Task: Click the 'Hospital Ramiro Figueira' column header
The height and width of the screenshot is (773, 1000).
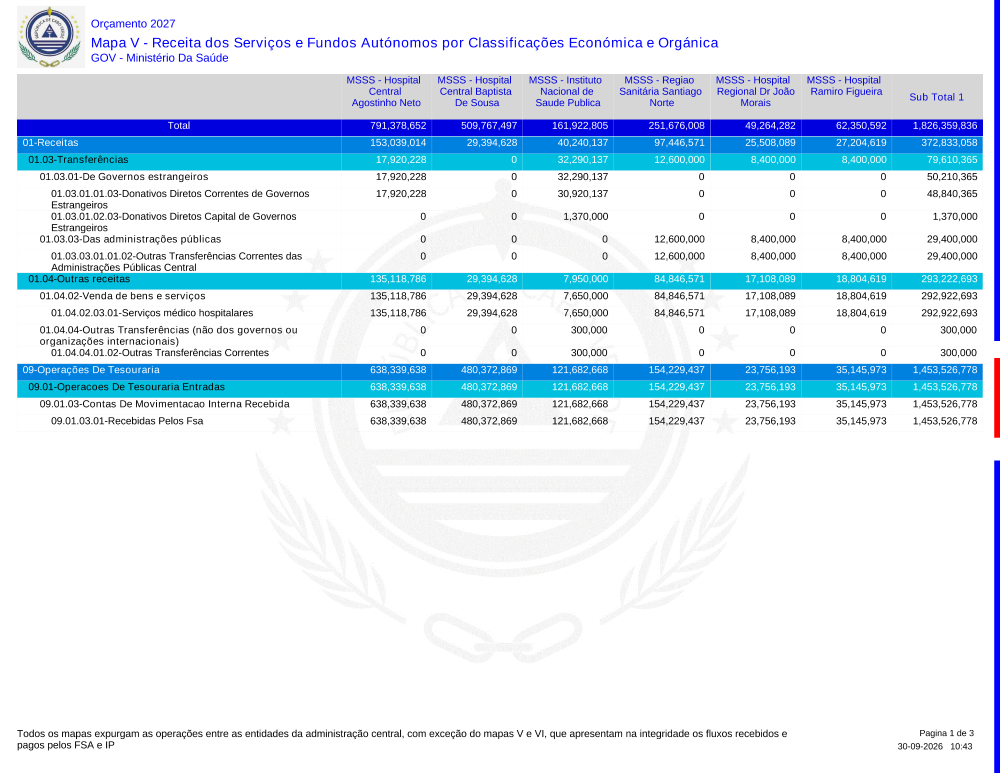Action: click(x=846, y=86)
